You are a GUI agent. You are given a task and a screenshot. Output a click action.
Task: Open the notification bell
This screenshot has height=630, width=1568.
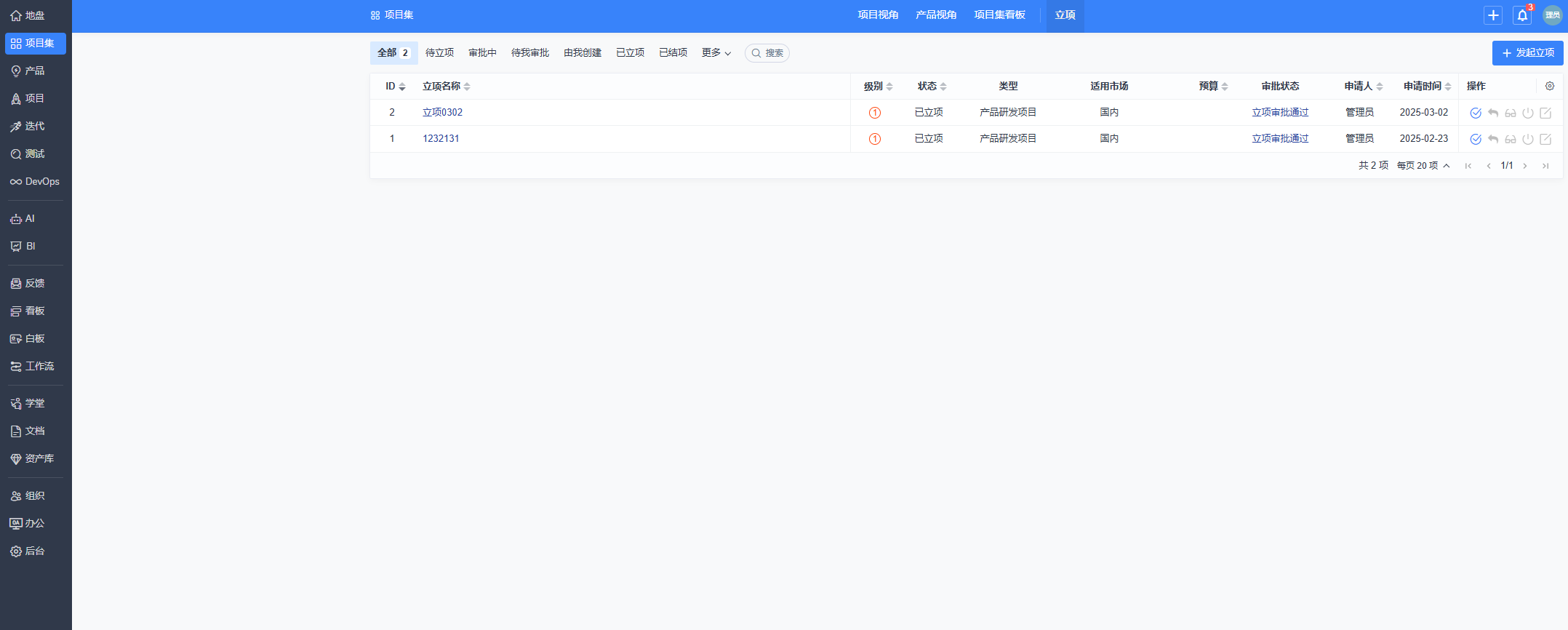(1522, 15)
